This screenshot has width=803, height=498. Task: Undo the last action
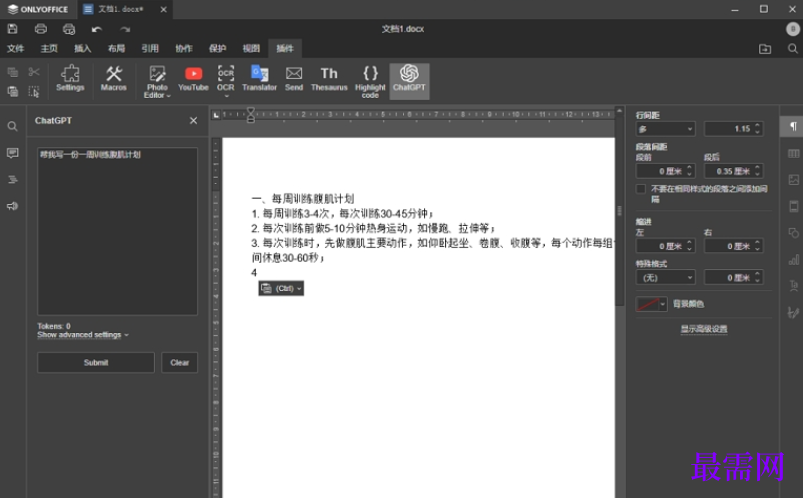(x=97, y=29)
